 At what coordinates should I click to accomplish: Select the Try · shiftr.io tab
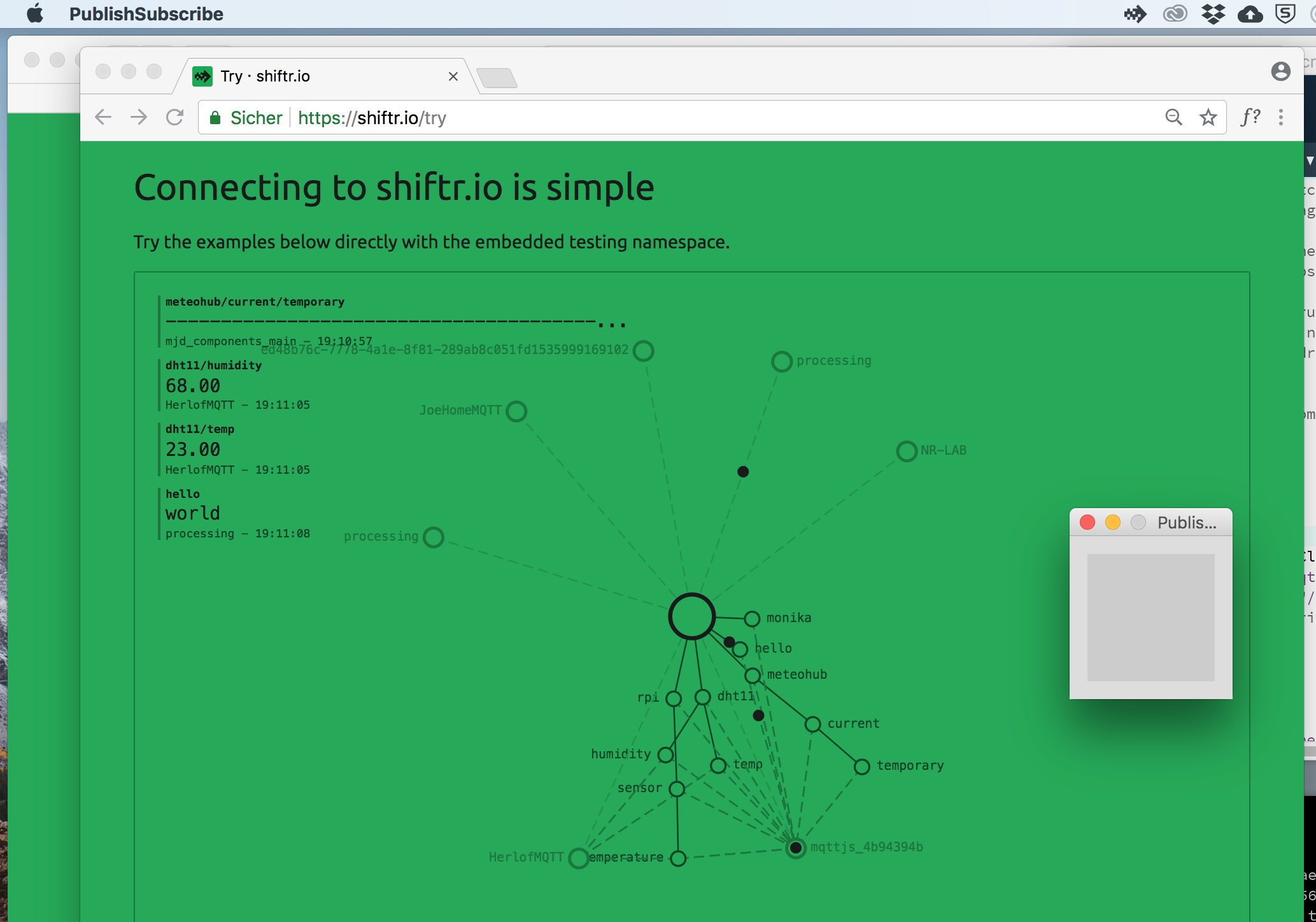(325, 76)
